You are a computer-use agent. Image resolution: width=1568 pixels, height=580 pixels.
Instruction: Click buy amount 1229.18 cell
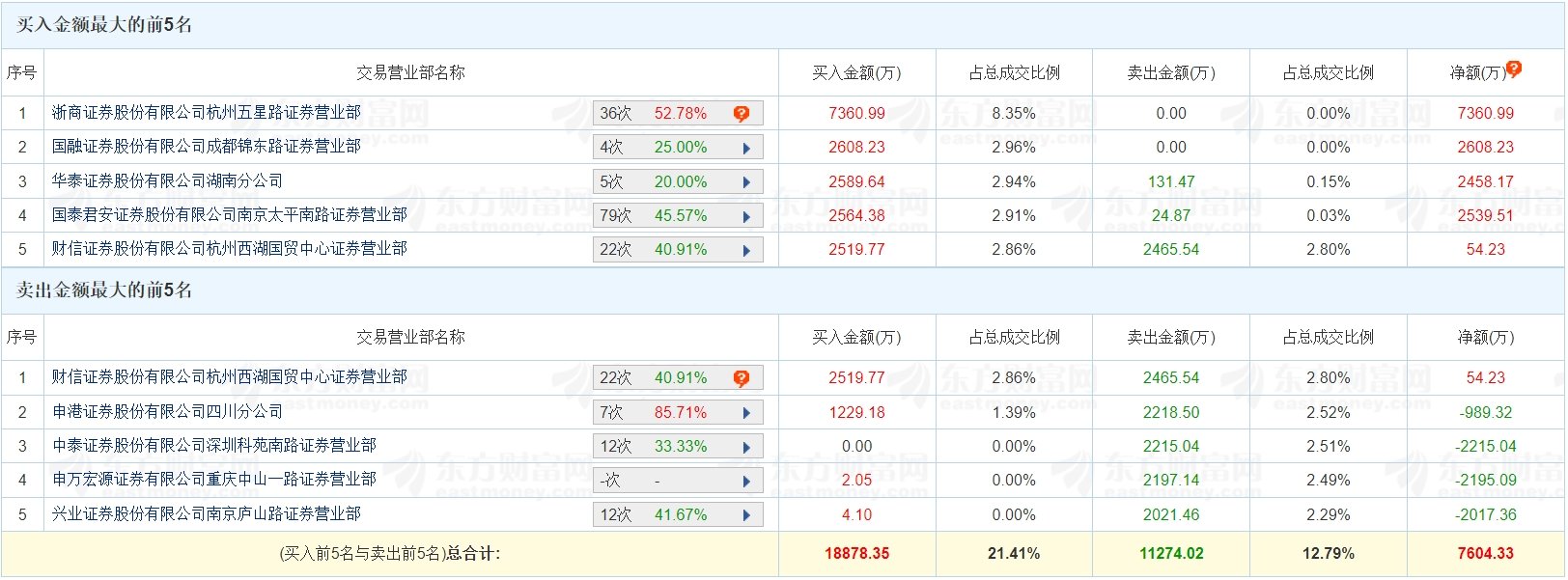click(x=856, y=413)
